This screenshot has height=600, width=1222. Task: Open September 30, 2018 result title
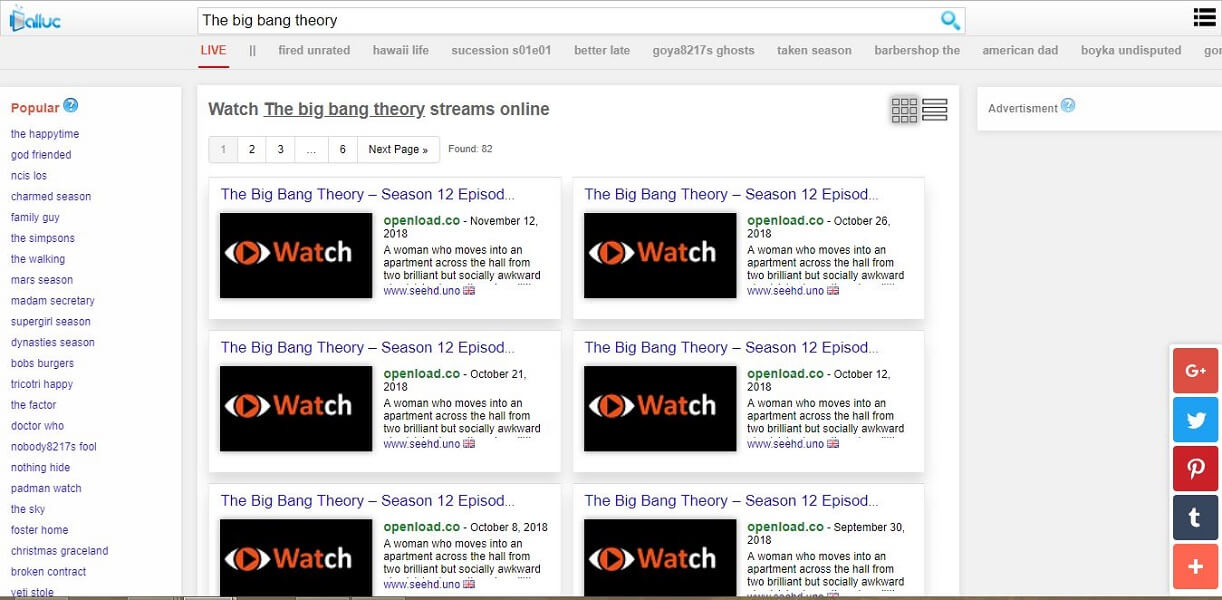732,500
